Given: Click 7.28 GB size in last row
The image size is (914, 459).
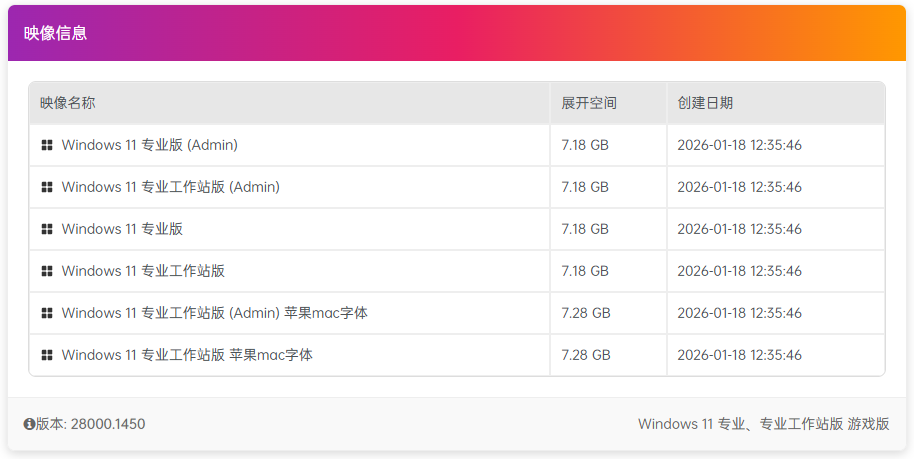Looking at the screenshot, I should point(586,355).
